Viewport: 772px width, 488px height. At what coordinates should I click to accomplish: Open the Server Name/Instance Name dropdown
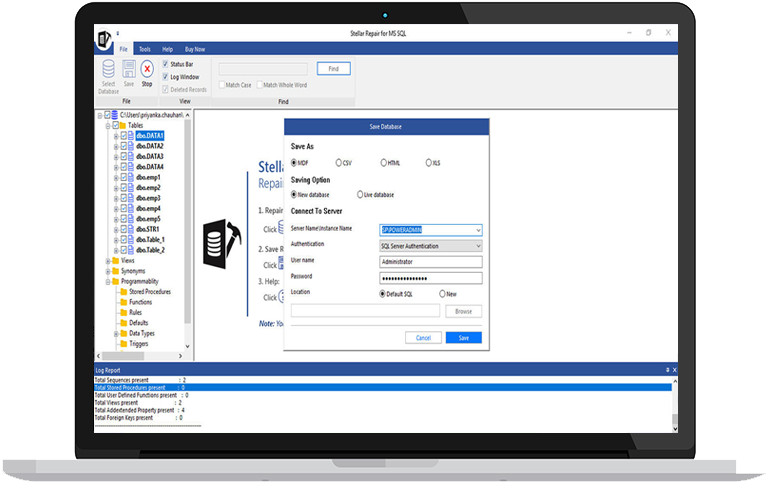478,230
